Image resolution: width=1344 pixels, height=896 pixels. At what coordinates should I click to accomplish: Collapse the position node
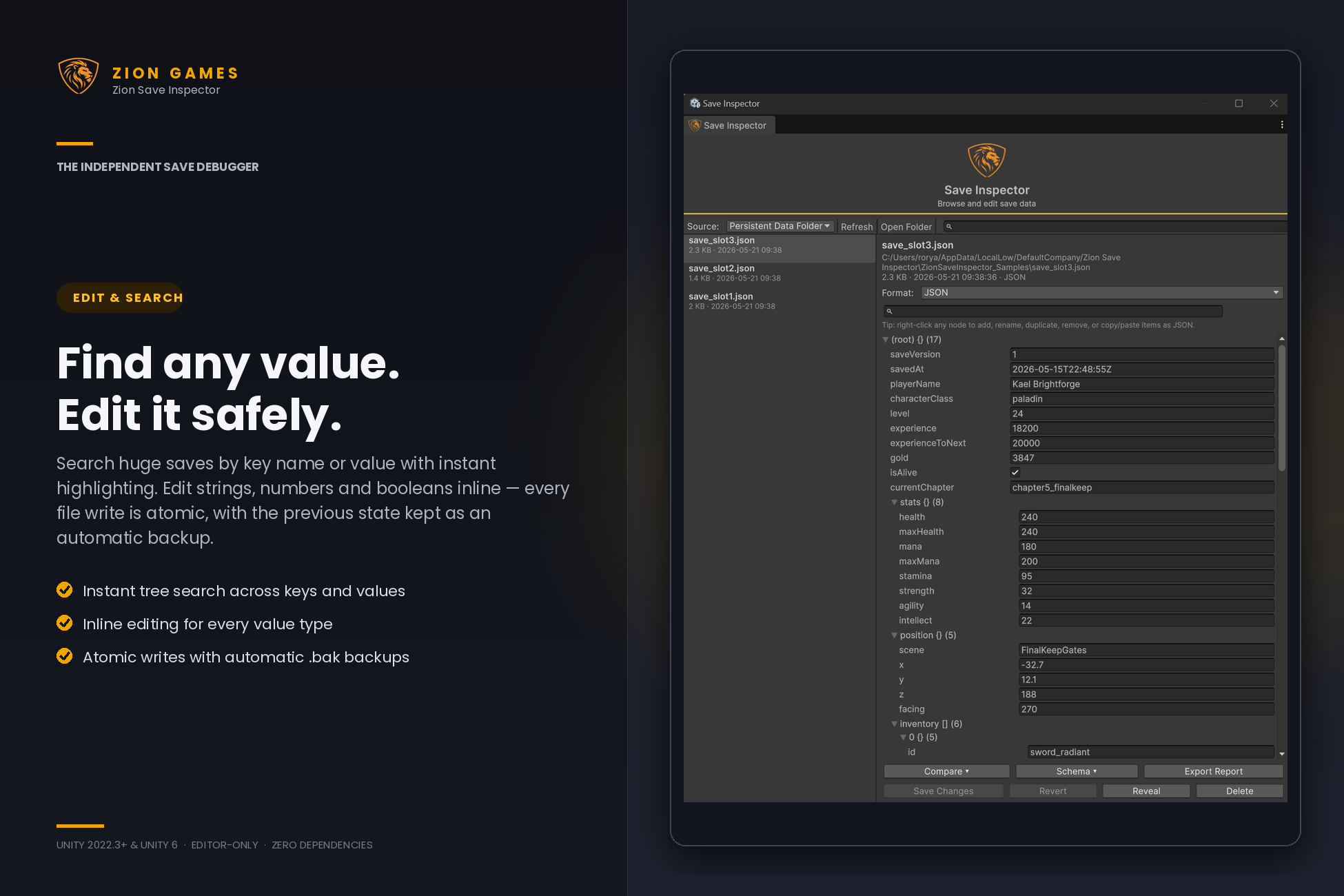[894, 635]
